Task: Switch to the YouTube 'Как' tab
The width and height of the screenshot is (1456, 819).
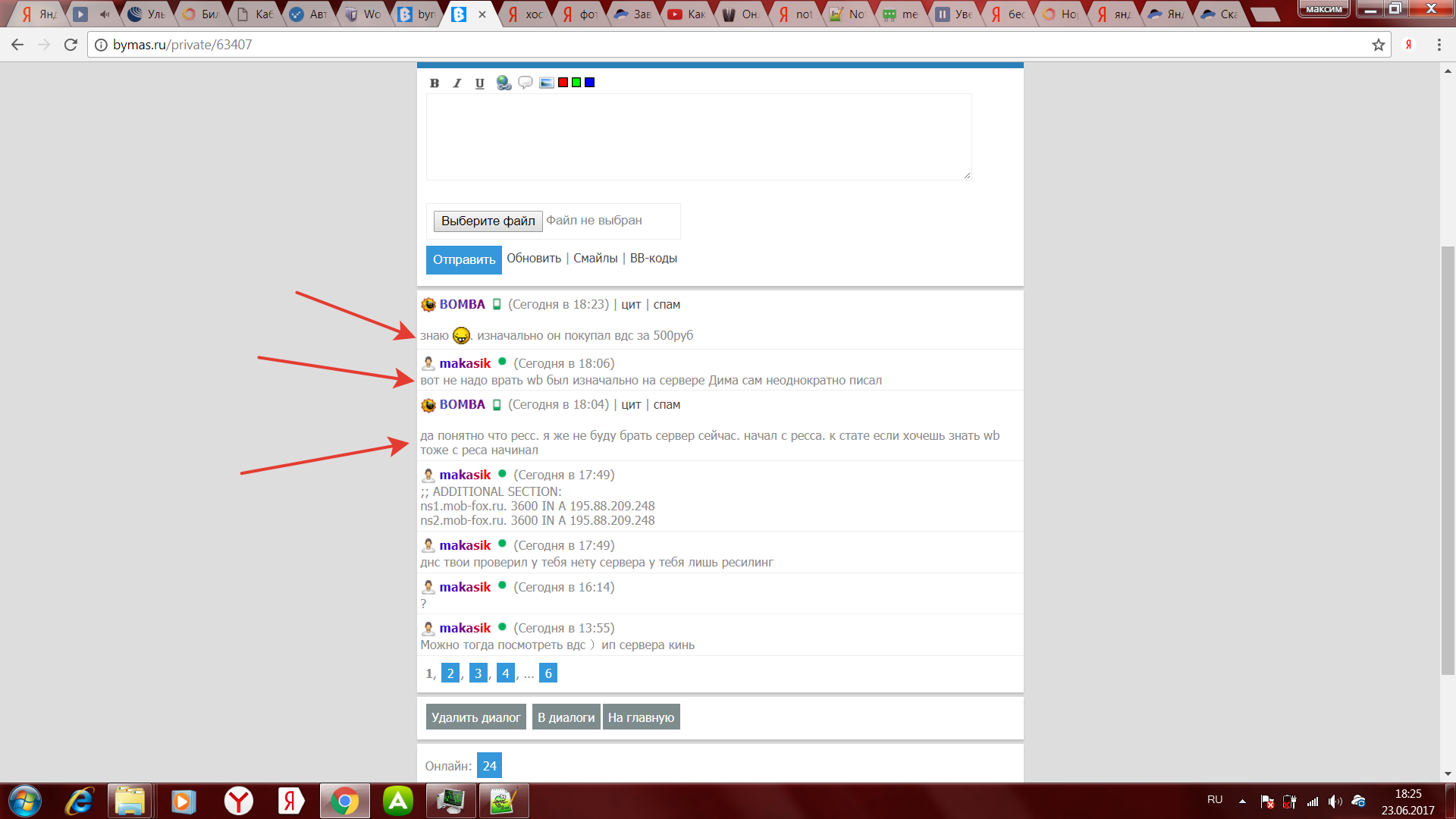Action: point(686,14)
